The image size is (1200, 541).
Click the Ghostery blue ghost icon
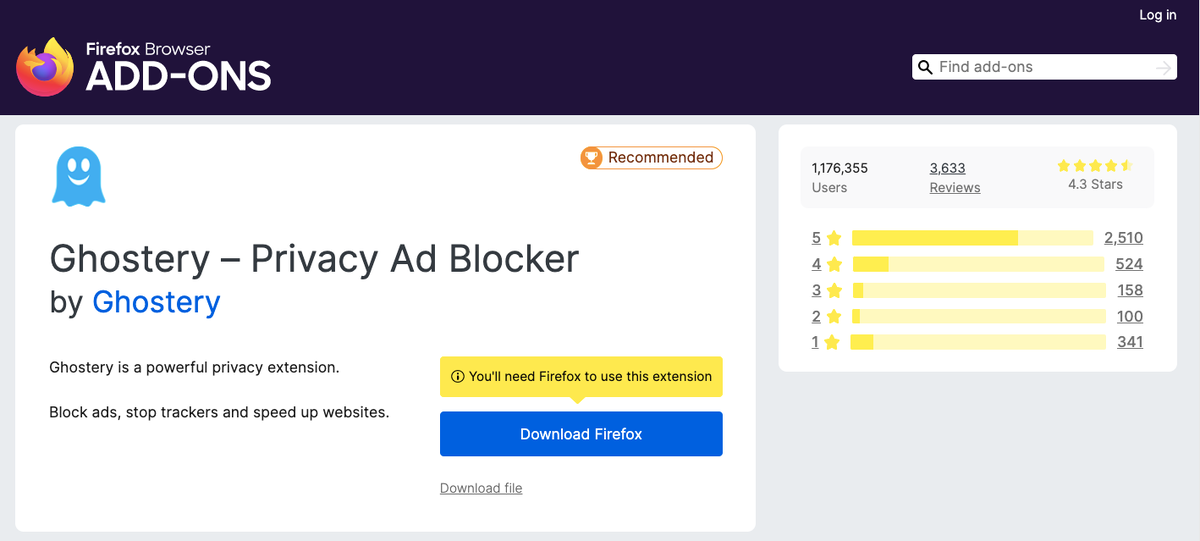tap(78, 176)
